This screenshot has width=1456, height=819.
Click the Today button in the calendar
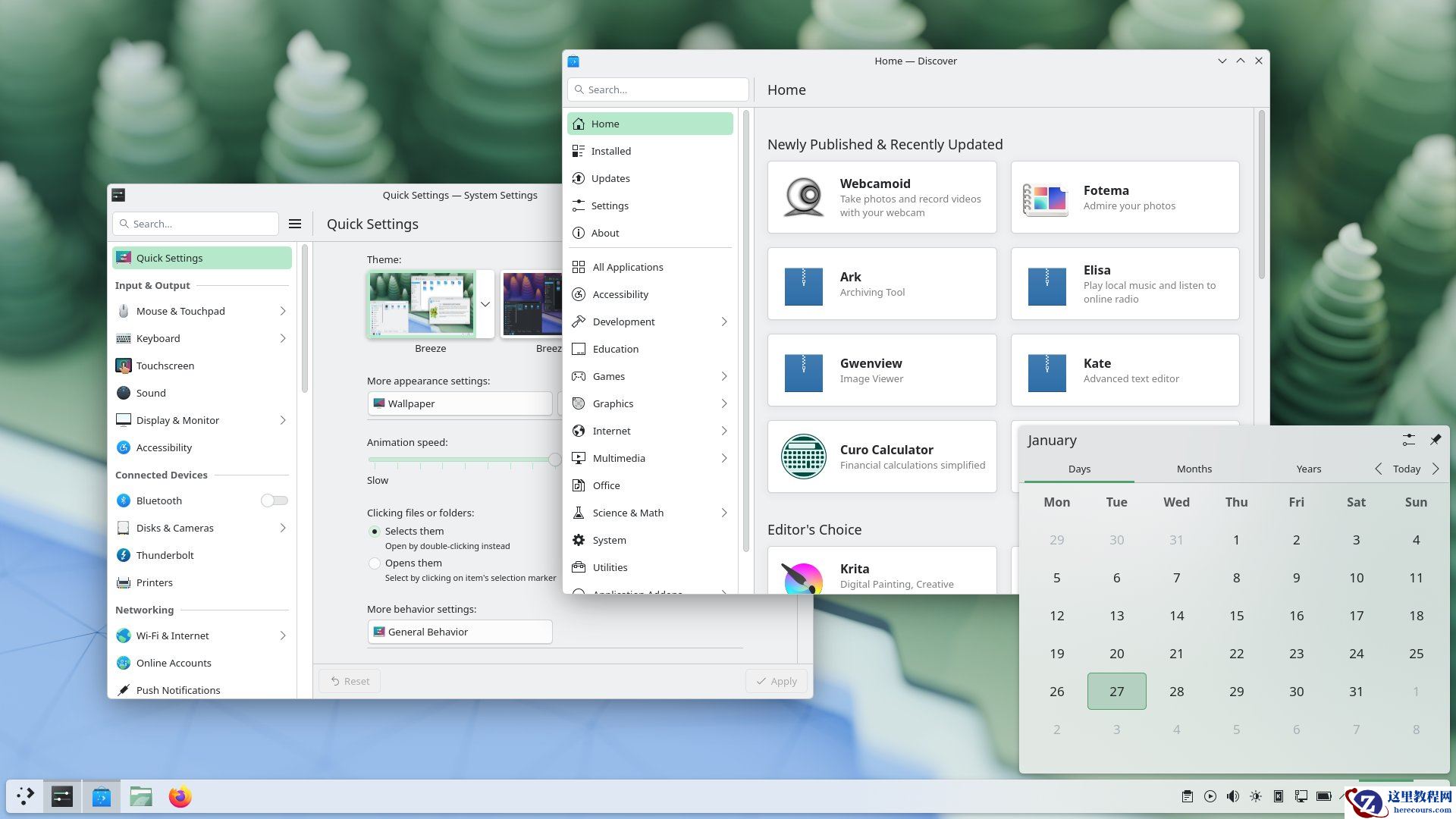pyautogui.click(x=1407, y=469)
